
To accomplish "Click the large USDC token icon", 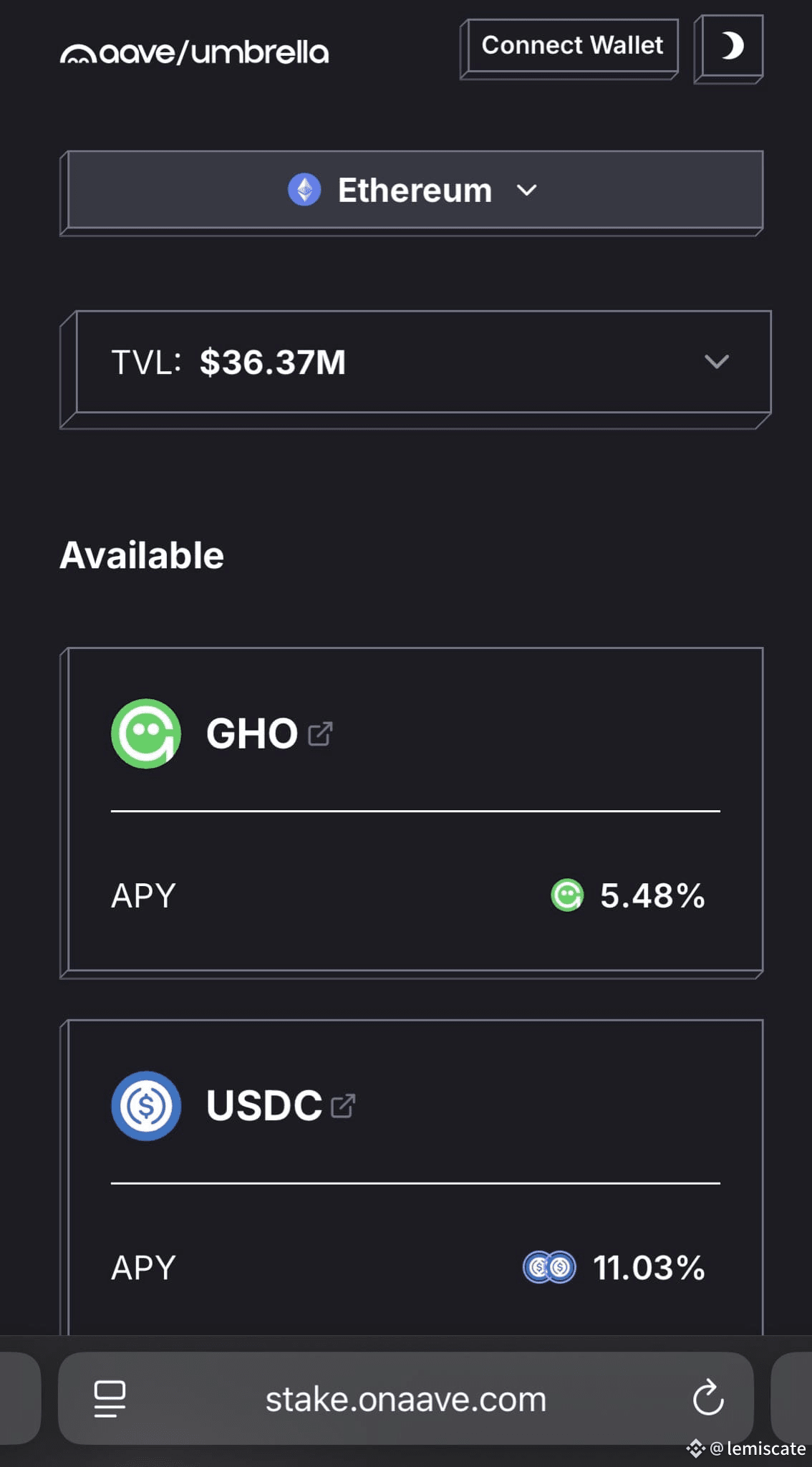I will 146,1105.
